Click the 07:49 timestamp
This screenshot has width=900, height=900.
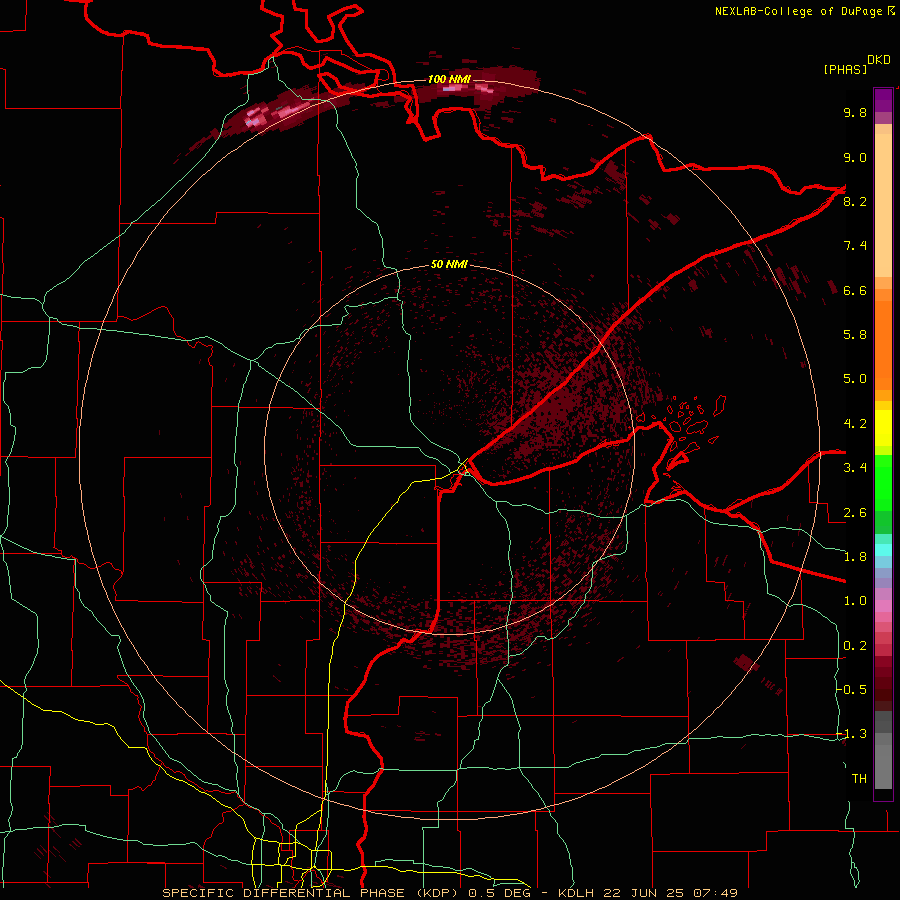click(x=715, y=893)
